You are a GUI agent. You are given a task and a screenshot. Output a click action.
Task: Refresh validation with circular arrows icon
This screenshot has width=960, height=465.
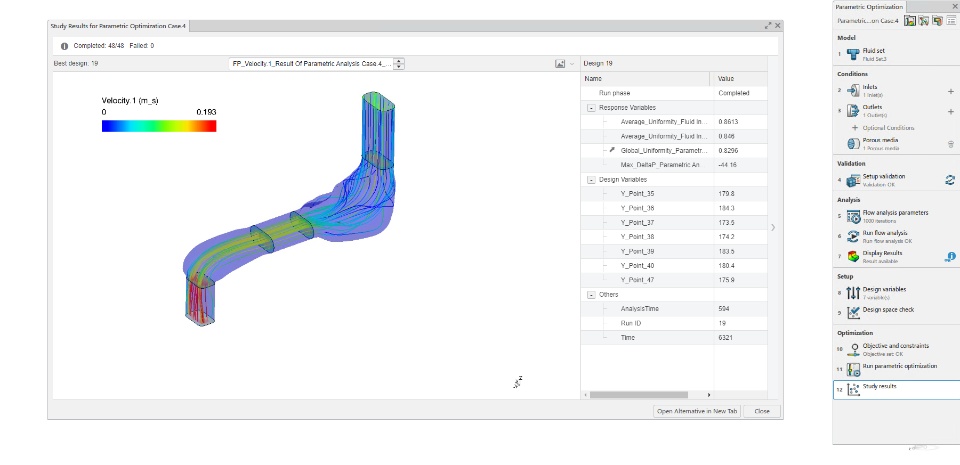point(950,180)
